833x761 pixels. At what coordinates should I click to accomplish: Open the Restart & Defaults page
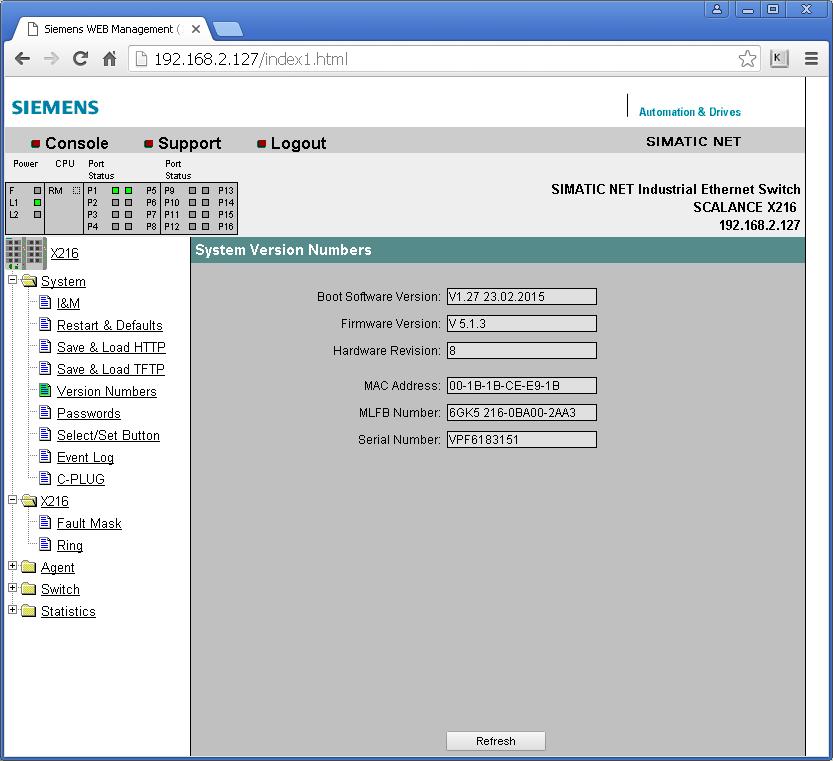pos(109,325)
